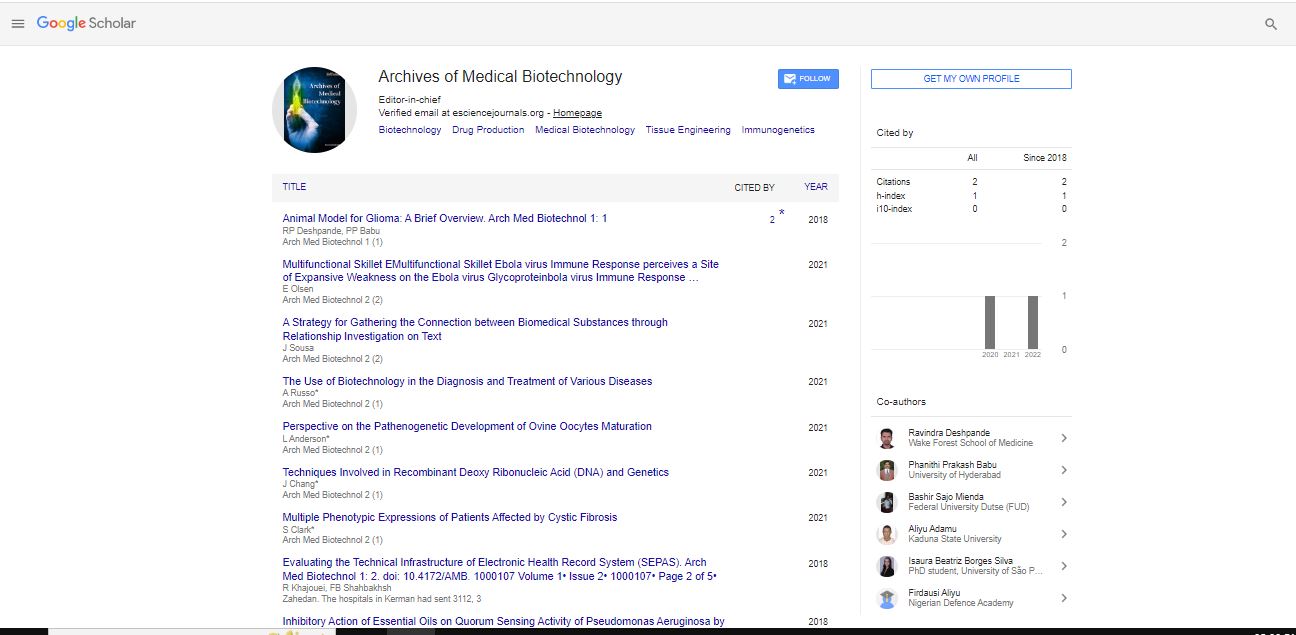Open the Cited by section heading
The image size is (1296, 635).
pos(895,133)
